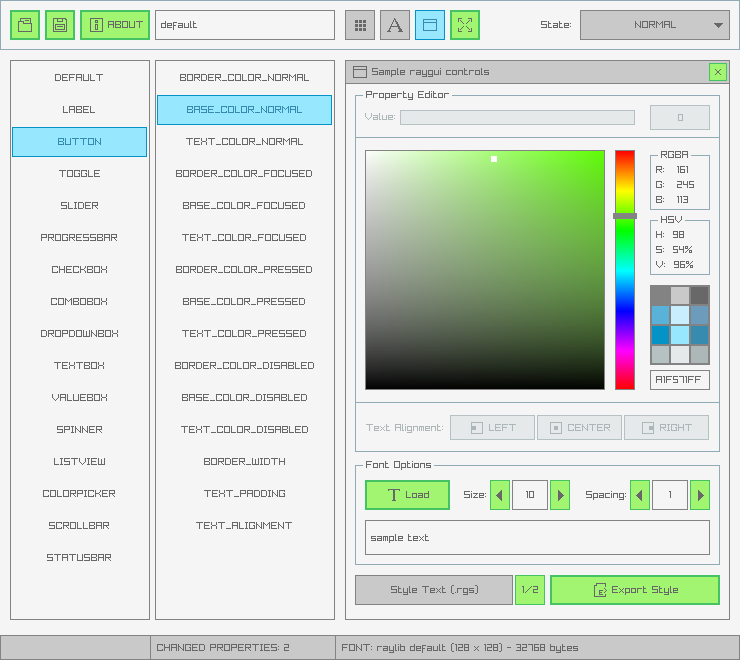740x660 pixels.
Task: Open the Style Text (.rgs) format combobox
Action: click(434, 590)
